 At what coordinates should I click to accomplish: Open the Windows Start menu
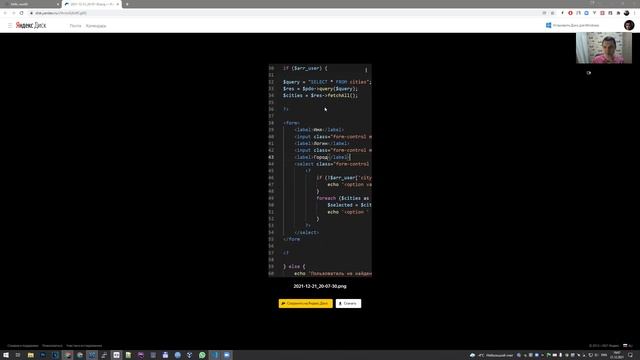tap(6, 355)
